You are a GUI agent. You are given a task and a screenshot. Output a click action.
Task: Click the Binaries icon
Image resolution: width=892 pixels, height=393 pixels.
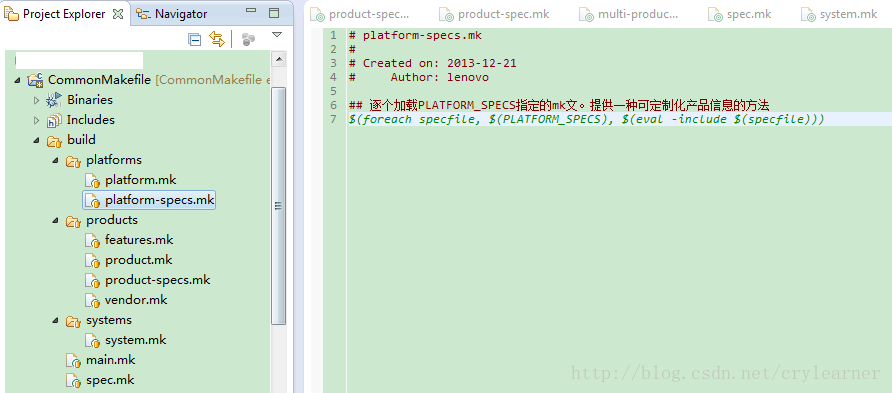pos(54,100)
